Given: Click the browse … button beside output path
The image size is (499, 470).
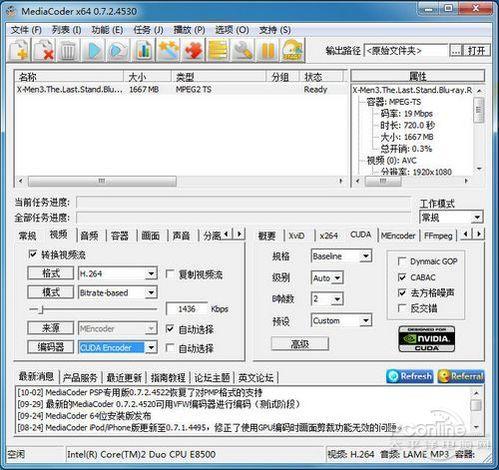Looking at the screenshot, I should coord(456,51).
